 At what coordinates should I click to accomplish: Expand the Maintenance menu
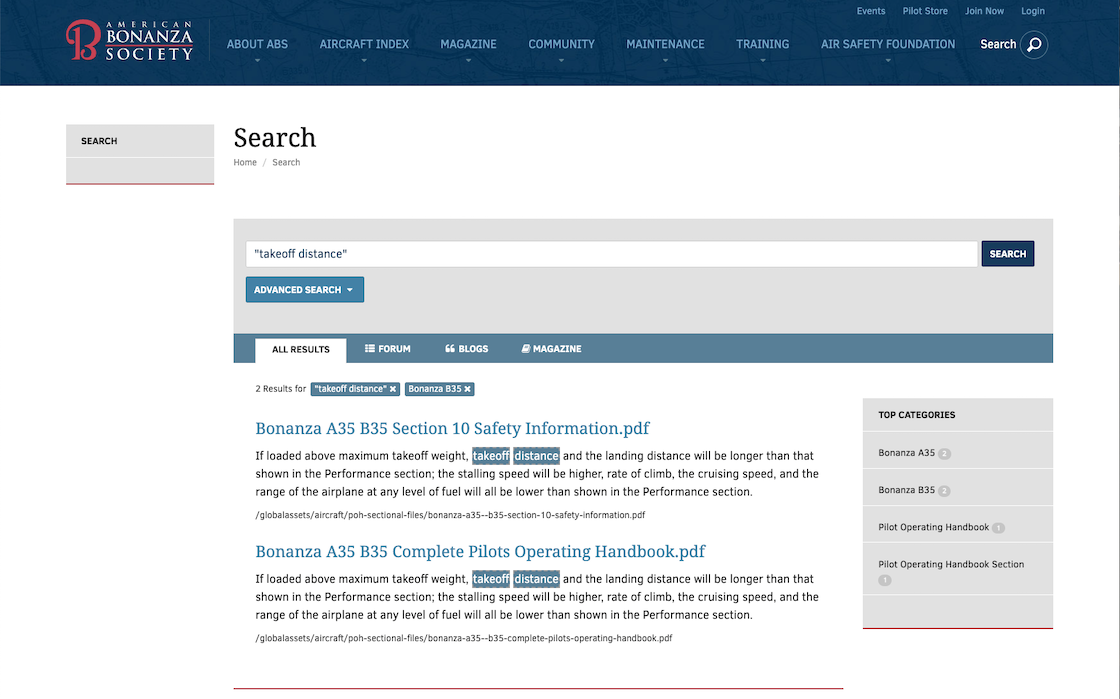click(665, 44)
